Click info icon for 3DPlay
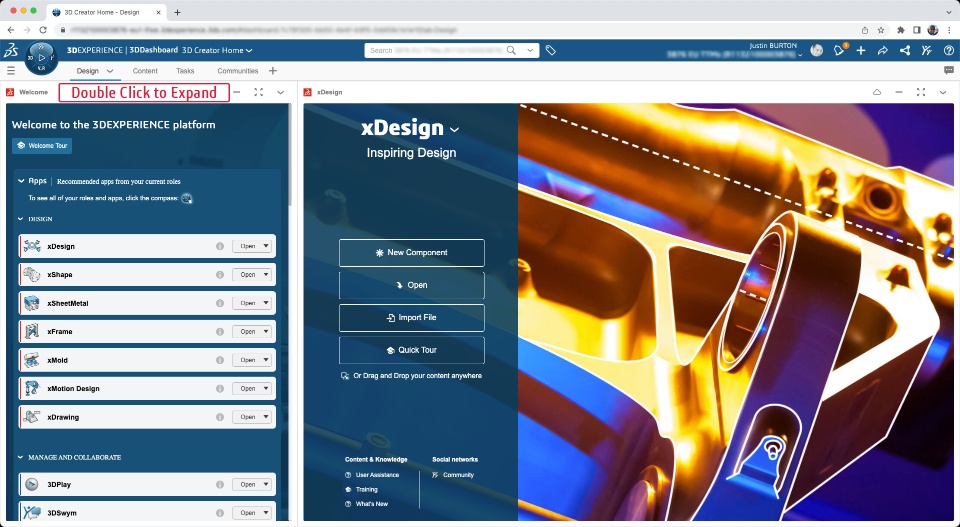The width and height of the screenshot is (960, 527). [x=220, y=484]
